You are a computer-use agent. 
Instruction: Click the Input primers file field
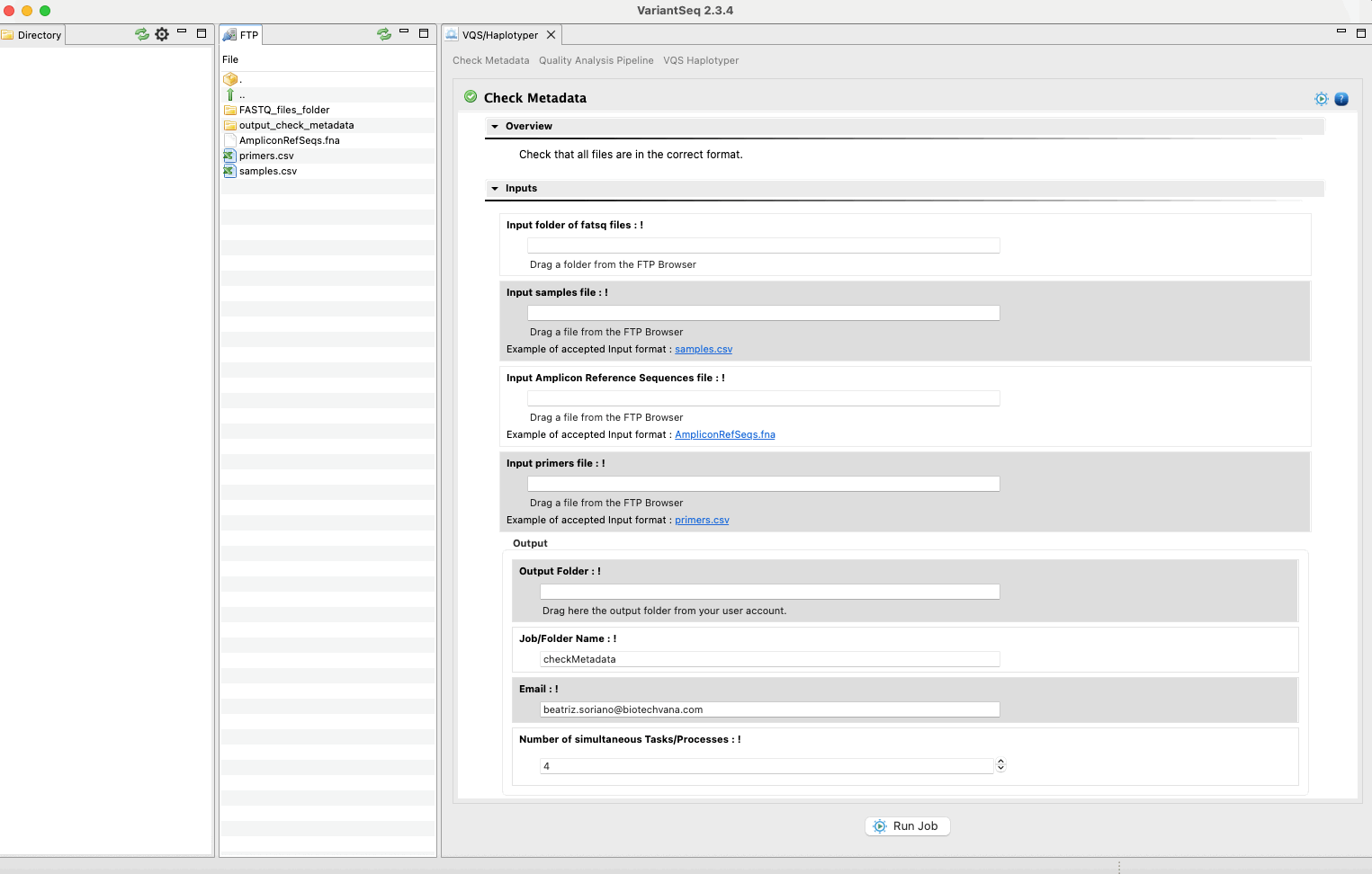pyautogui.click(x=764, y=484)
